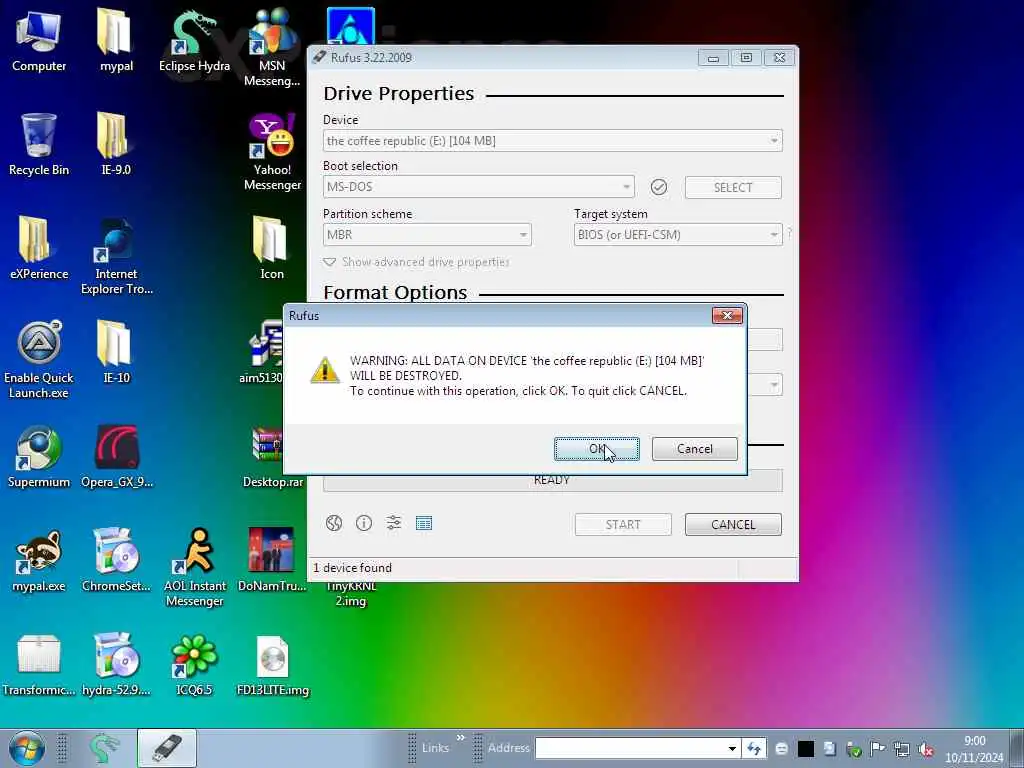
Task: Click Eclipse Hydra dragon taskbar icon
Action: (x=104, y=748)
